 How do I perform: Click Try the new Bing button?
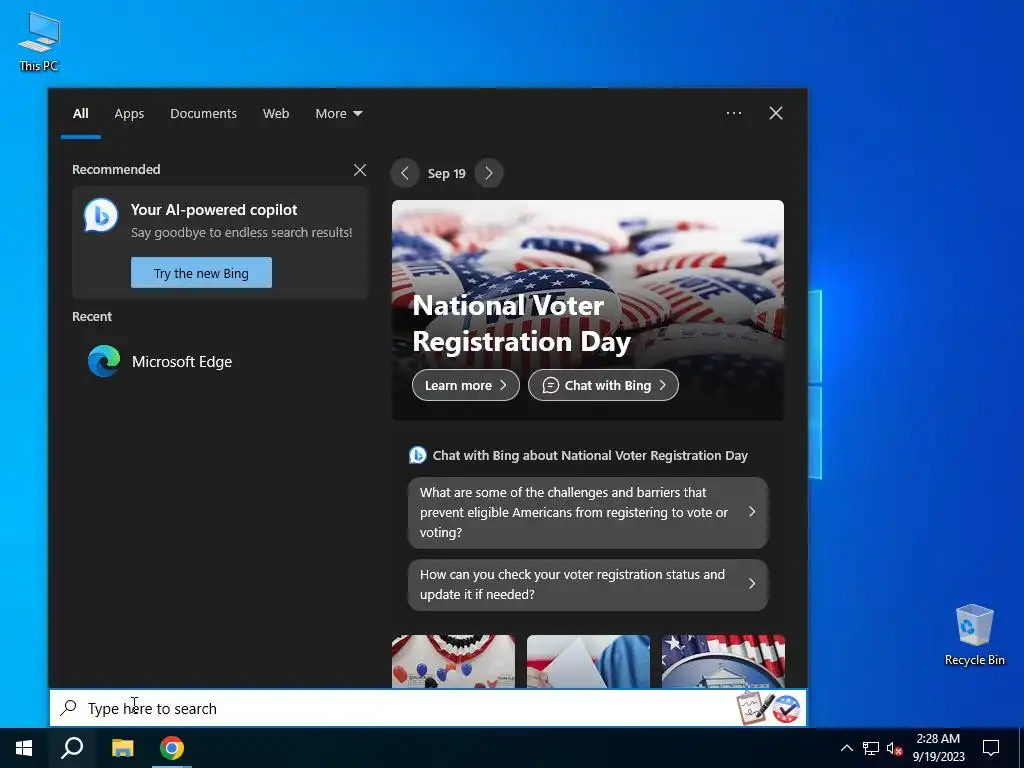click(x=201, y=273)
